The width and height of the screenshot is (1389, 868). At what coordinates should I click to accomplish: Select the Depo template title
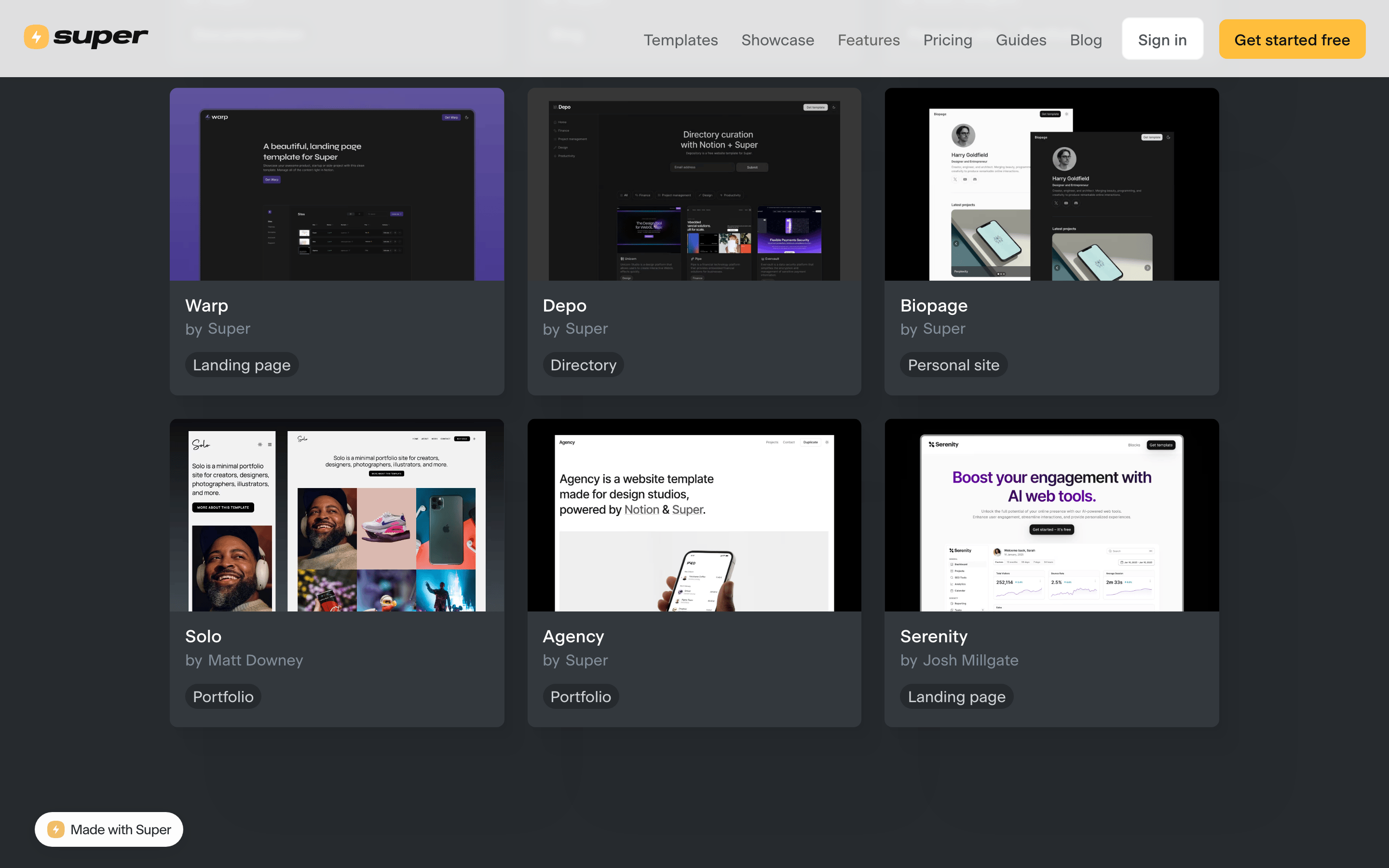click(x=565, y=305)
